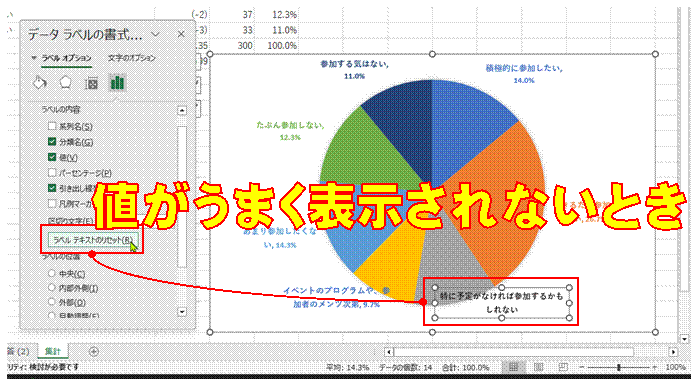Switch to 文字のオプション tab
This screenshot has width=698, height=379.
[x=132, y=58]
